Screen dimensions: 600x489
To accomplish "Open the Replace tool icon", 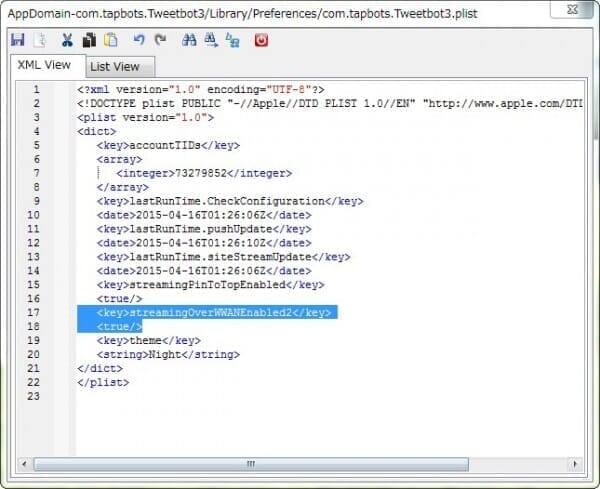I will pyautogui.click(x=233, y=40).
